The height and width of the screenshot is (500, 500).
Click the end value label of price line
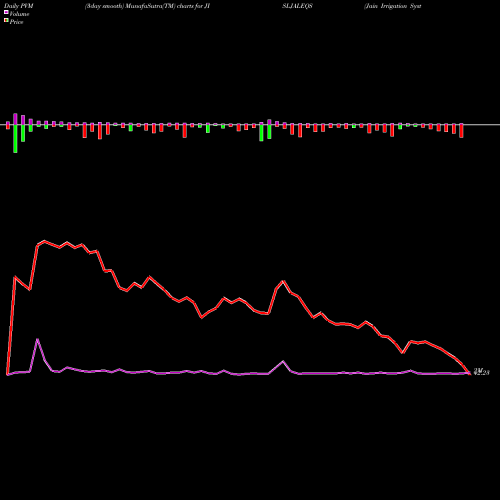click(x=481, y=372)
